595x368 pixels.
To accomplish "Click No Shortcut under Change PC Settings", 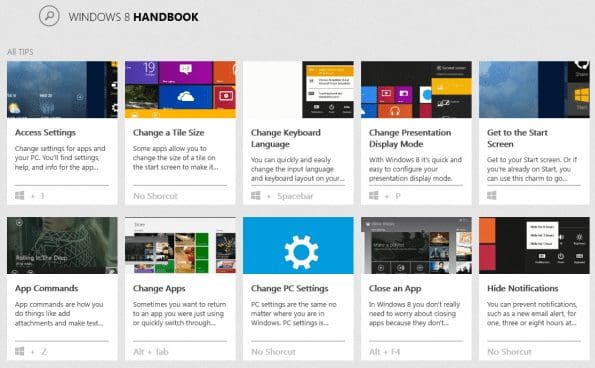I will [x=273, y=352].
